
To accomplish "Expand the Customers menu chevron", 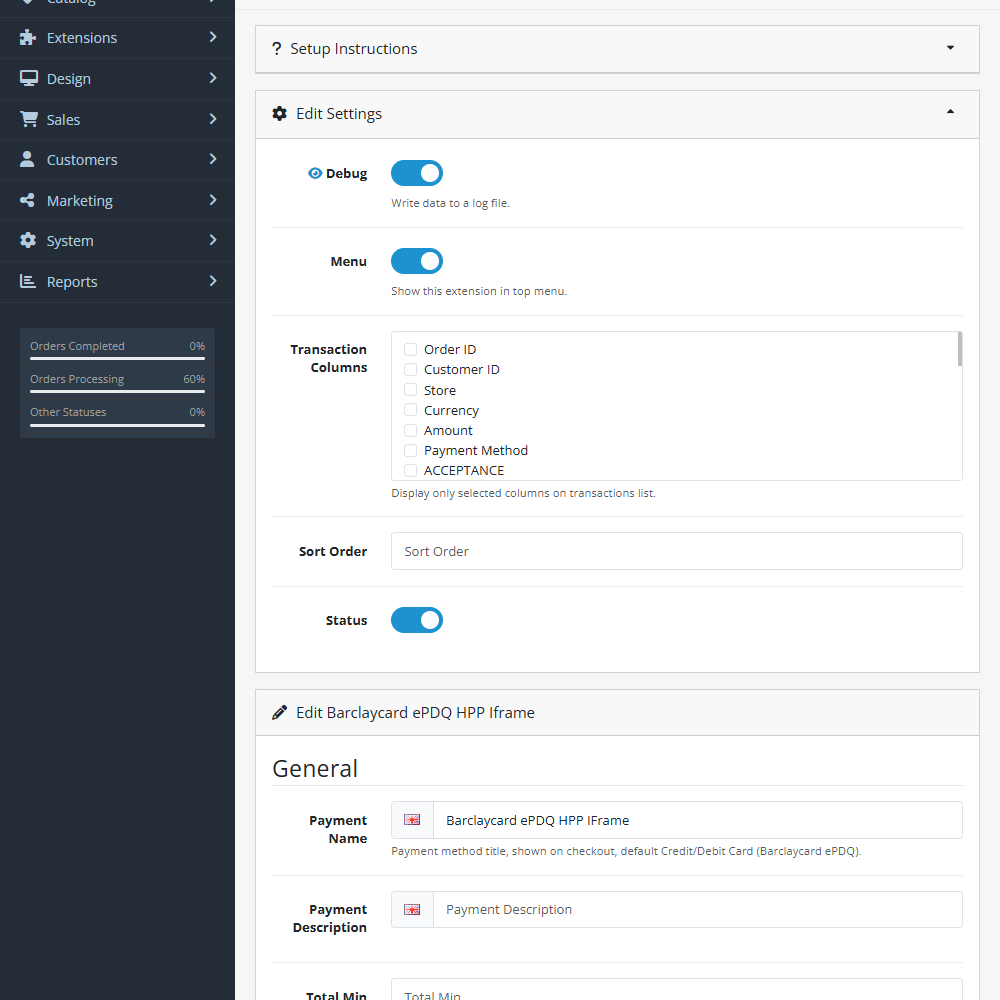I will (x=213, y=159).
